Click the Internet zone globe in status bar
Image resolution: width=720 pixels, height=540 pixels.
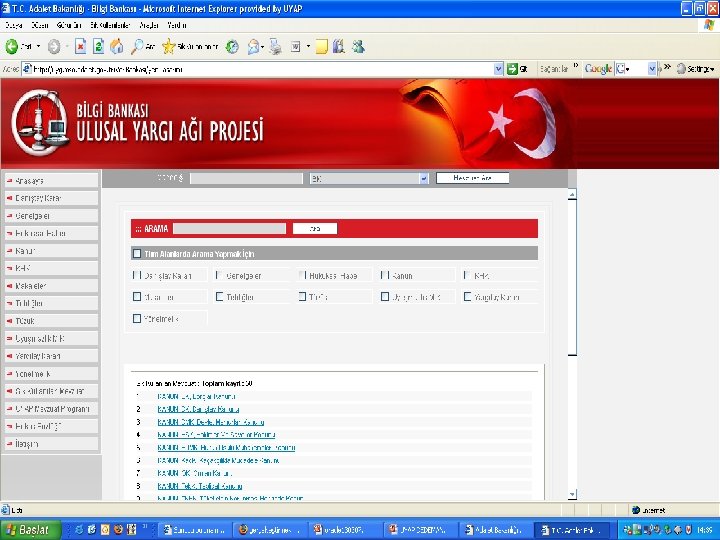point(636,510)
